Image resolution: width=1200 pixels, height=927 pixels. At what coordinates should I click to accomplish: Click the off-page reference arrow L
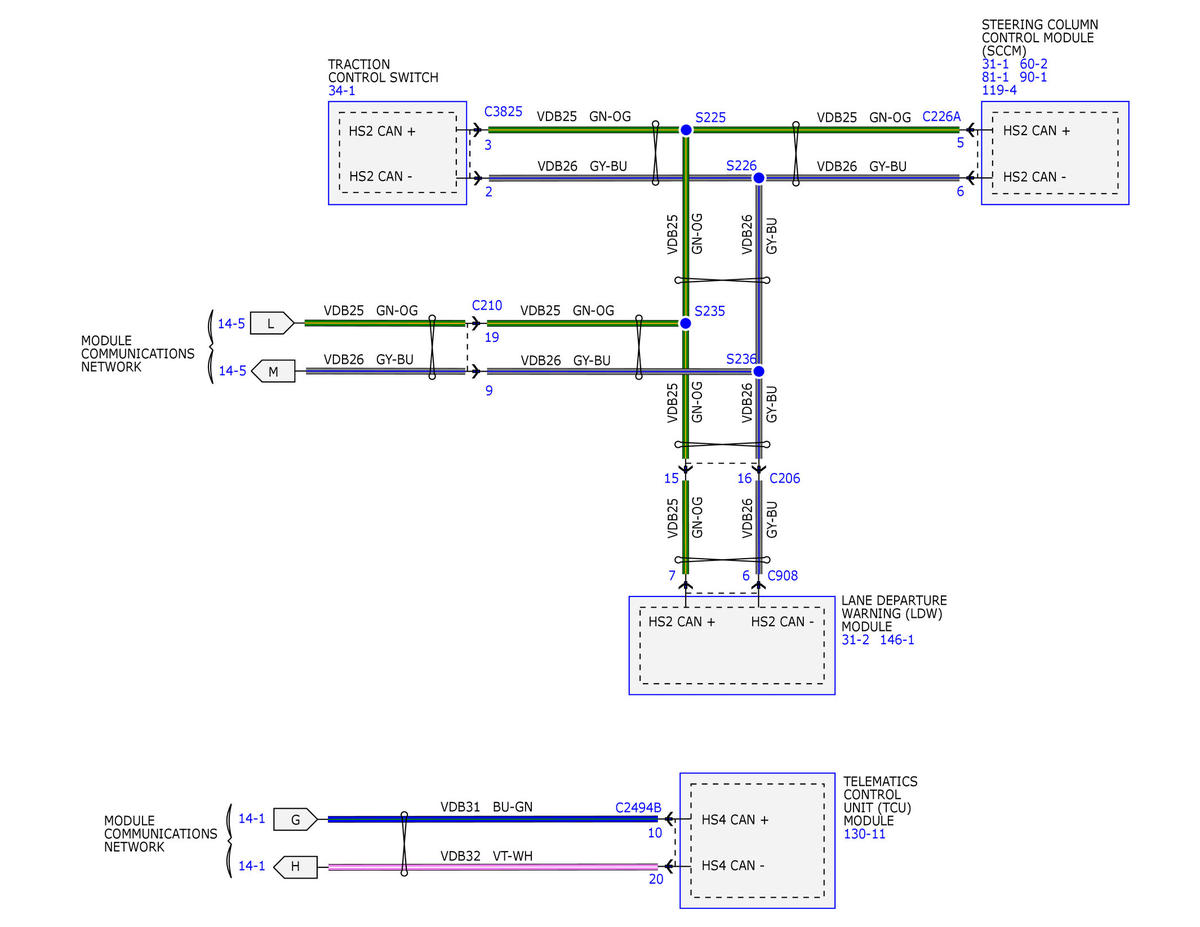coord(270,323)
